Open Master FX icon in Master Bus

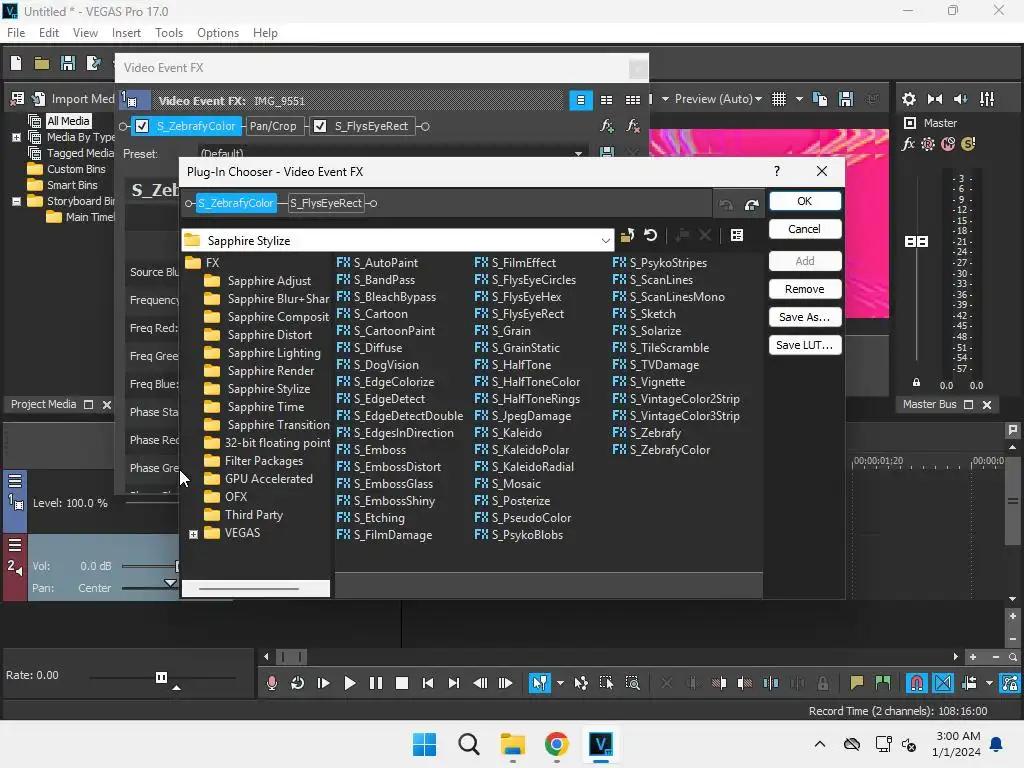(x=908, y=144)
